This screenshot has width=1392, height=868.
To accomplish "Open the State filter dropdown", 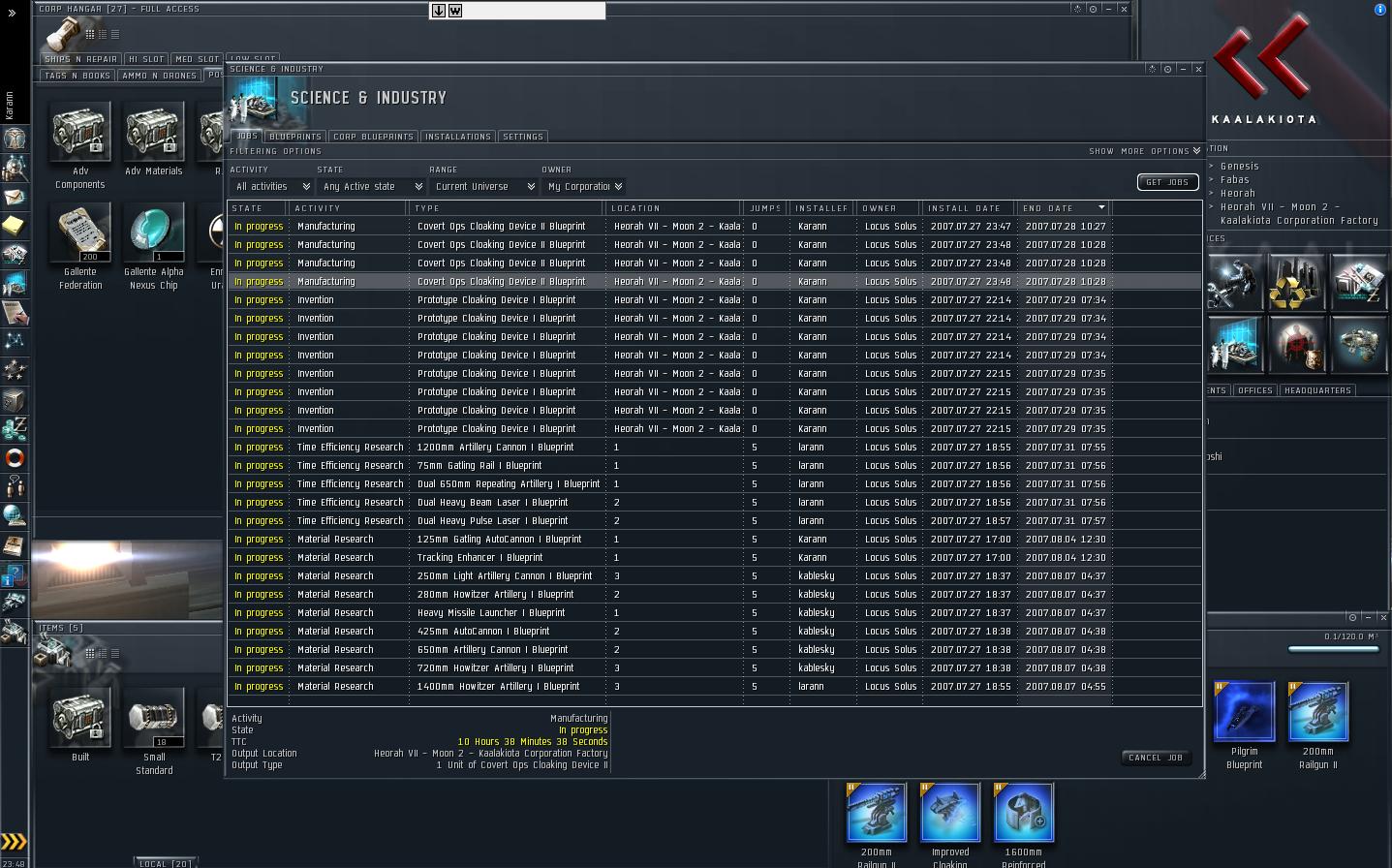I will click(371, 186).
